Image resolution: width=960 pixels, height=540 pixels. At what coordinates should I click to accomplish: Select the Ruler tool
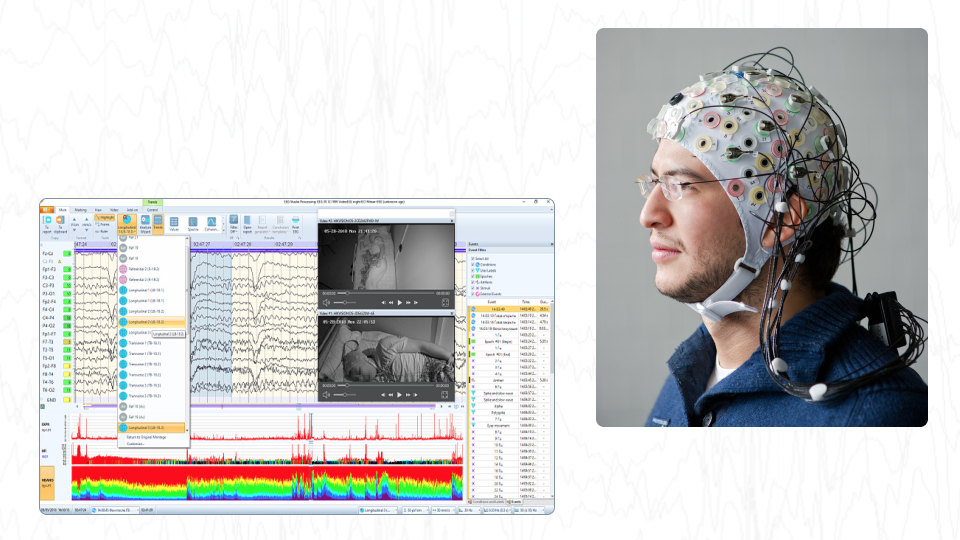click(x=102, y=231)
